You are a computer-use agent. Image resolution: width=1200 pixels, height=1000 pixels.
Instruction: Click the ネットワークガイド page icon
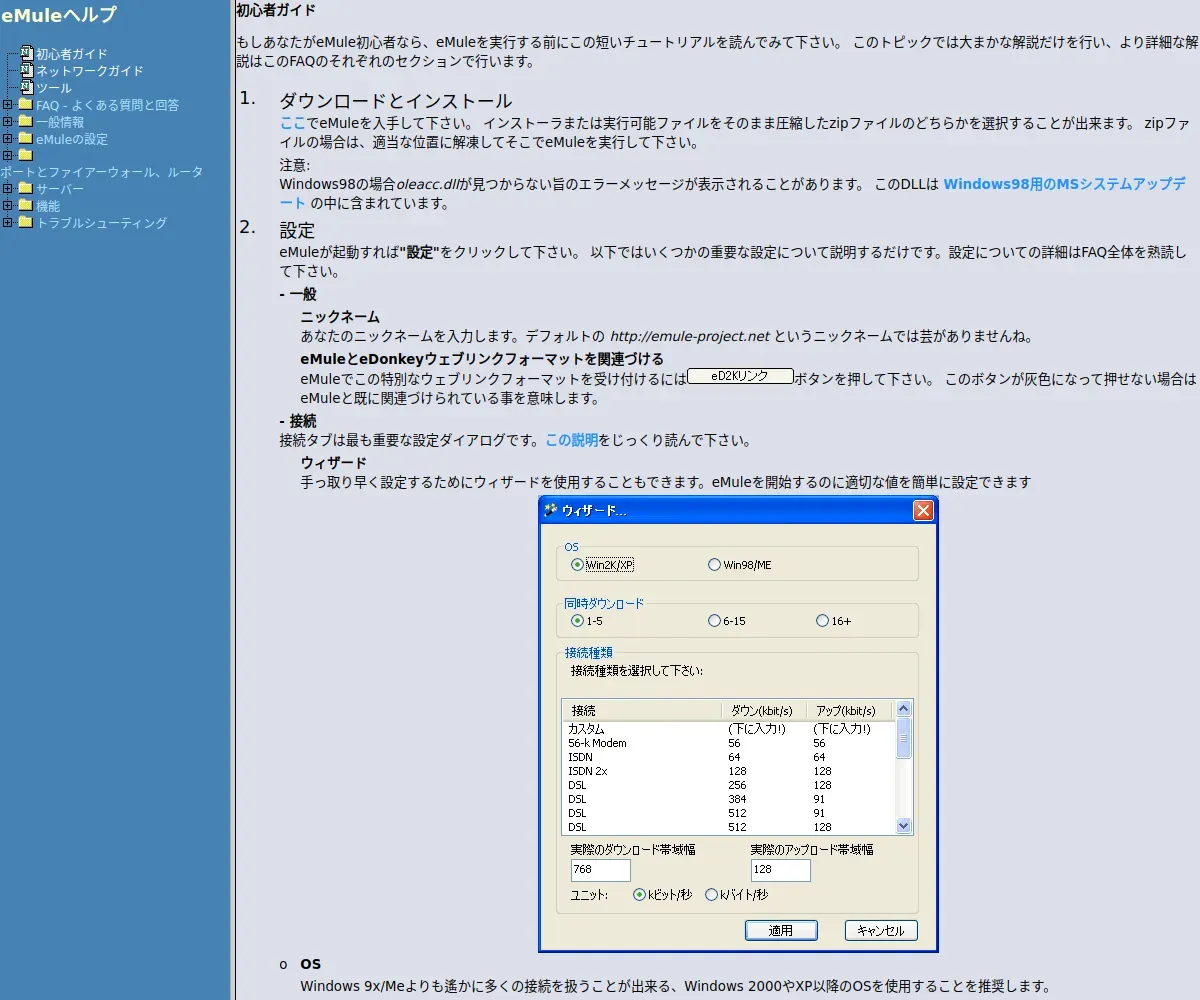pos(27,71)
